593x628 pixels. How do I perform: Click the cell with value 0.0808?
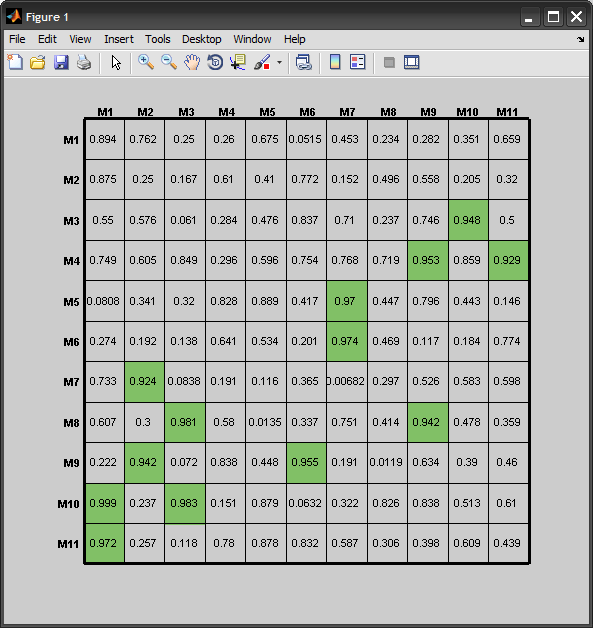pyautogui.click(x=105, y=301)
